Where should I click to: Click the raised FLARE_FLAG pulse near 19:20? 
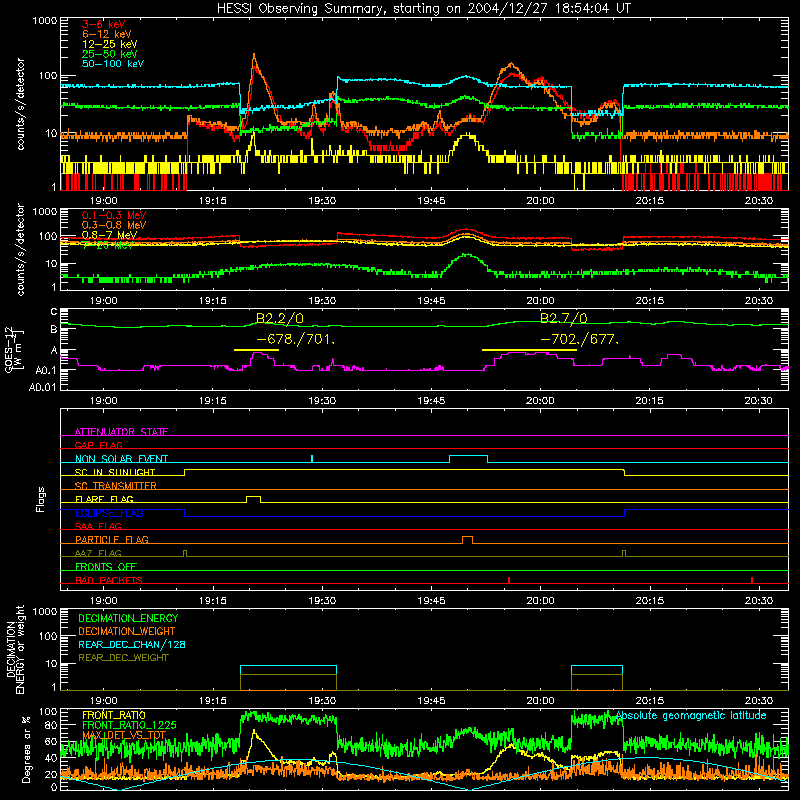(254, 499)
